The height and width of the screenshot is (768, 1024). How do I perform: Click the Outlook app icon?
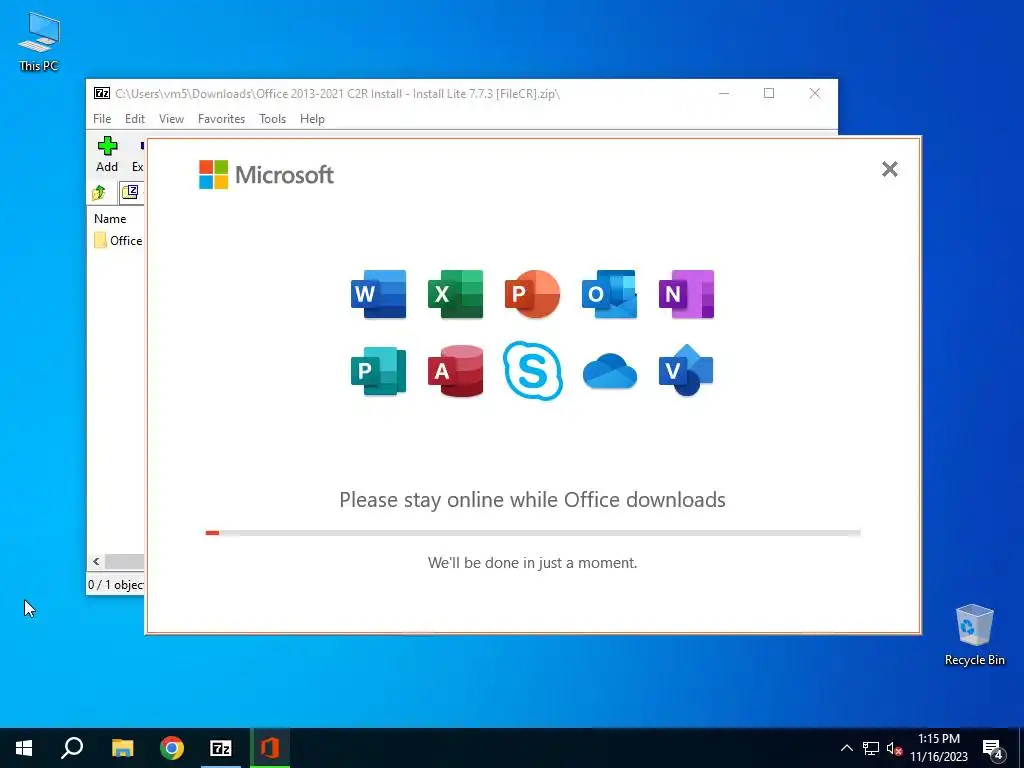pos(609,294)
